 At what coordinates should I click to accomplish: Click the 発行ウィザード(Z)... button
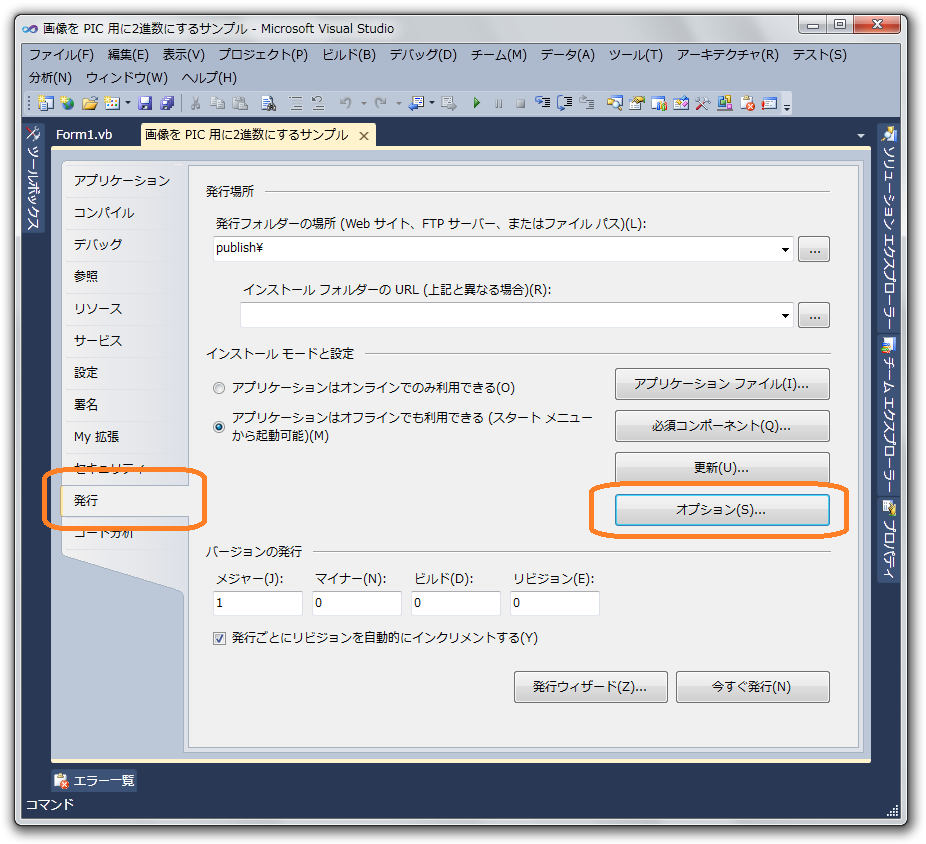click(x=591, y=687)
